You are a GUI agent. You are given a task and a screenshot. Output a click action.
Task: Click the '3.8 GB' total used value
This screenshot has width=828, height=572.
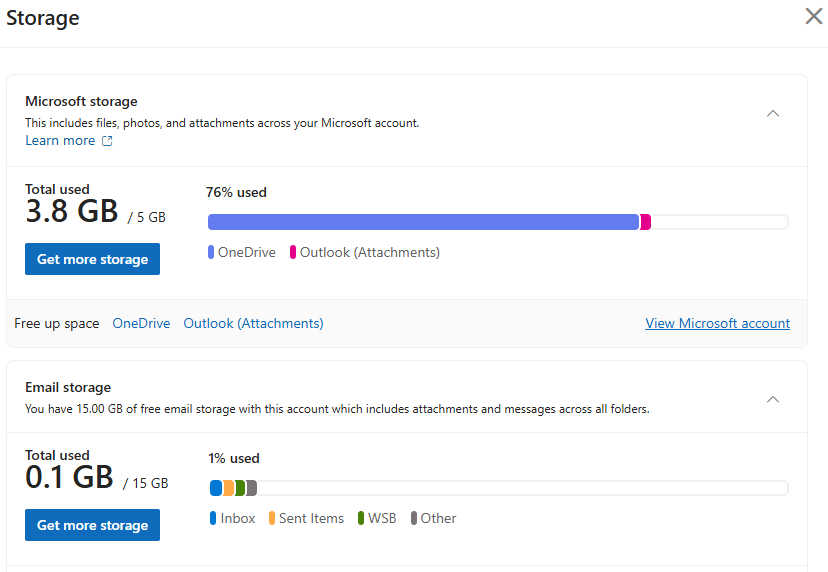[72, 211]
